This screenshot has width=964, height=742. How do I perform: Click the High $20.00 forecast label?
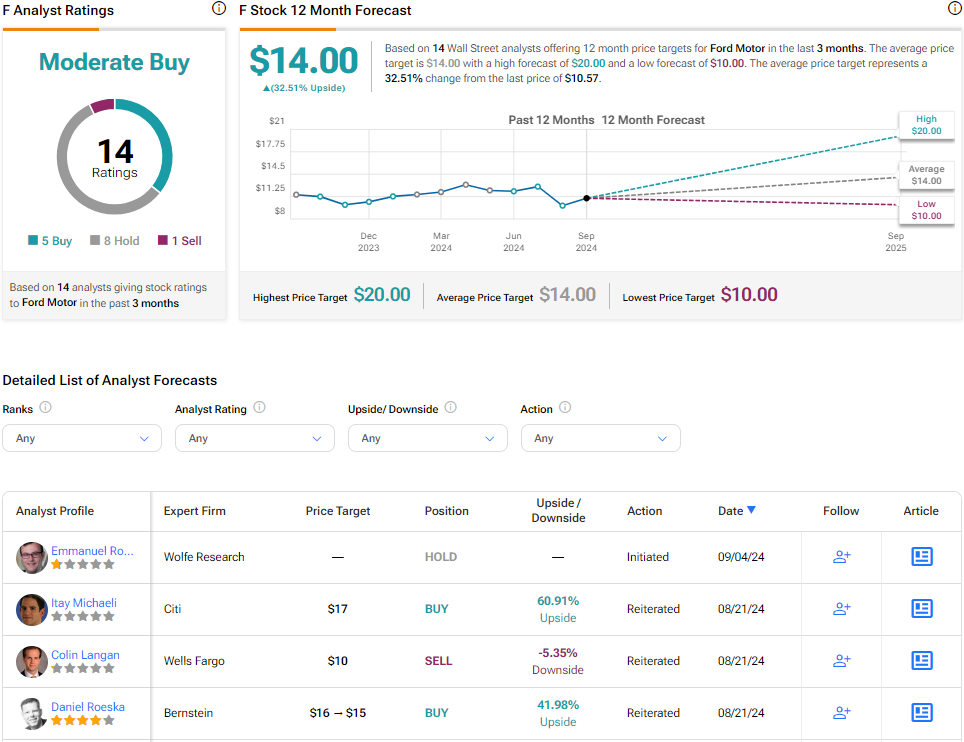(x=925, y=124)
